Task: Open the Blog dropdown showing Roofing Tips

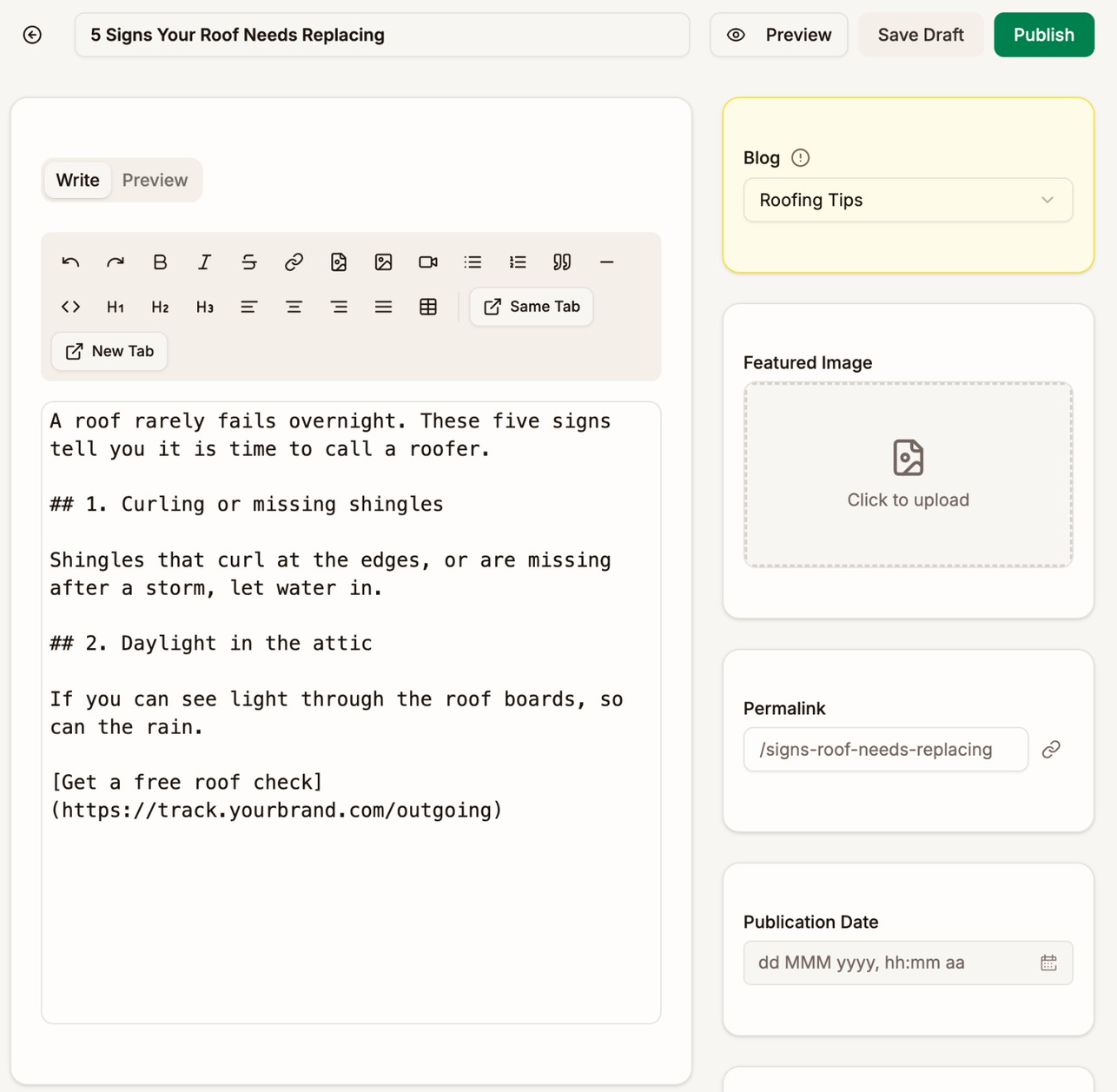Action: [908, 200]
